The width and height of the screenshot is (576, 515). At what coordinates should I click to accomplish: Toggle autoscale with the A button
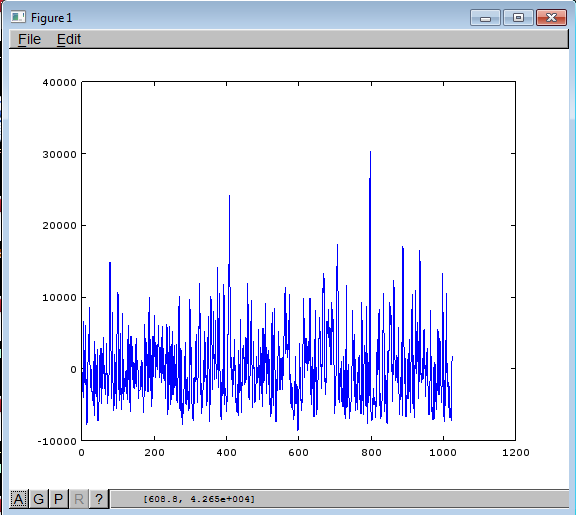coord(18,499)
